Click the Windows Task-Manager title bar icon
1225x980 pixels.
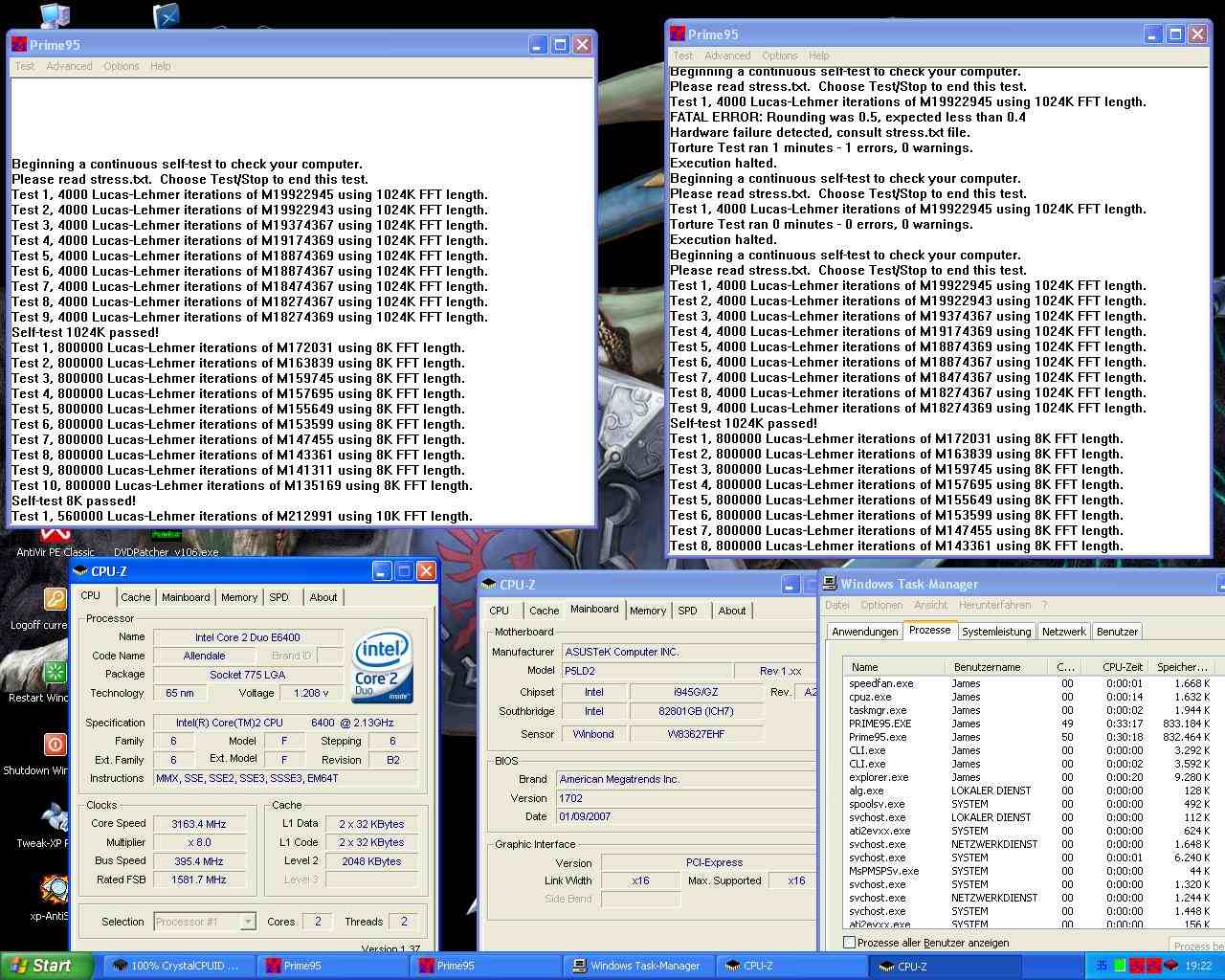pyautogui.click(x=830, y=584)
